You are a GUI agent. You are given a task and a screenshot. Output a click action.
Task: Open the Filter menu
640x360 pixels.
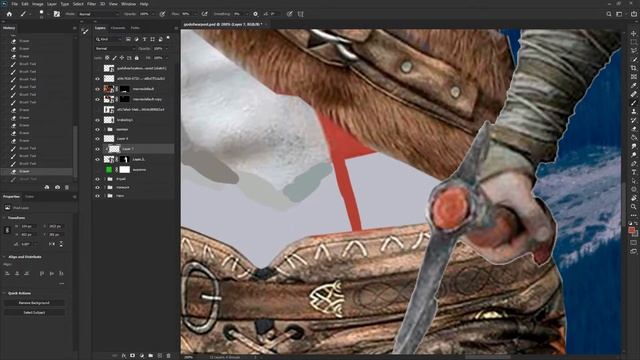click(x=91, y=4)
